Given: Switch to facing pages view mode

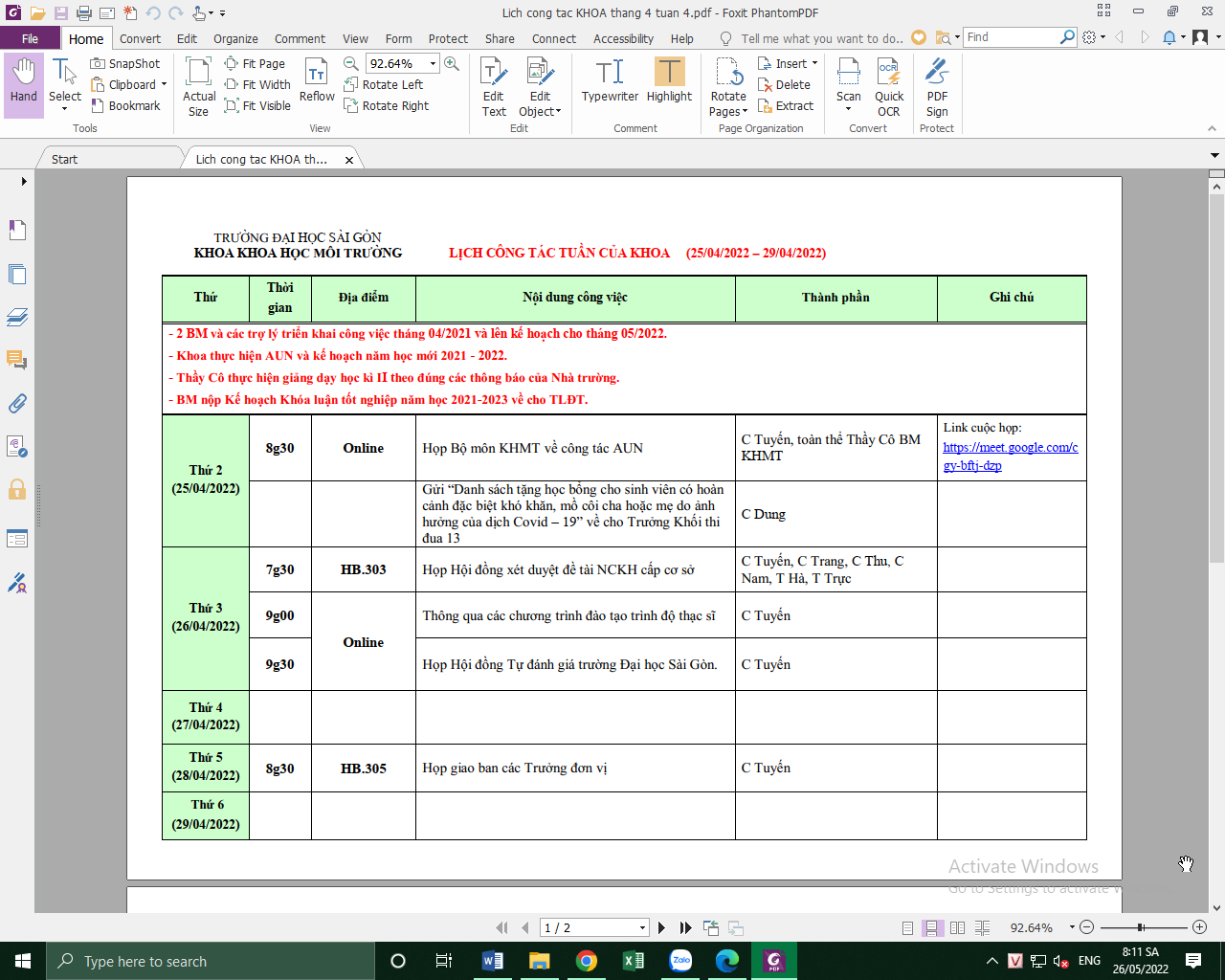Looking at the screenshot, I should [957, 927].
